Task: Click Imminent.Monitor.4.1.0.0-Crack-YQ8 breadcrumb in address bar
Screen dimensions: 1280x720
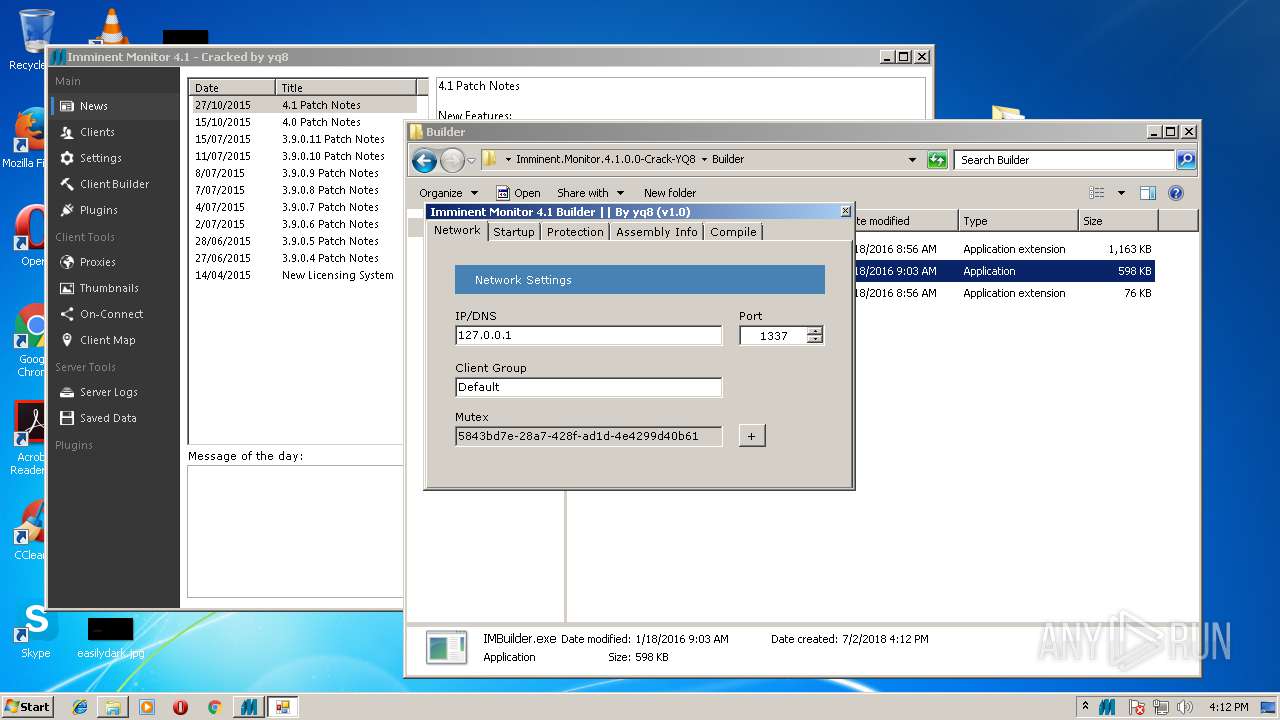Action: pyautogui.click(x=605, y=159)
